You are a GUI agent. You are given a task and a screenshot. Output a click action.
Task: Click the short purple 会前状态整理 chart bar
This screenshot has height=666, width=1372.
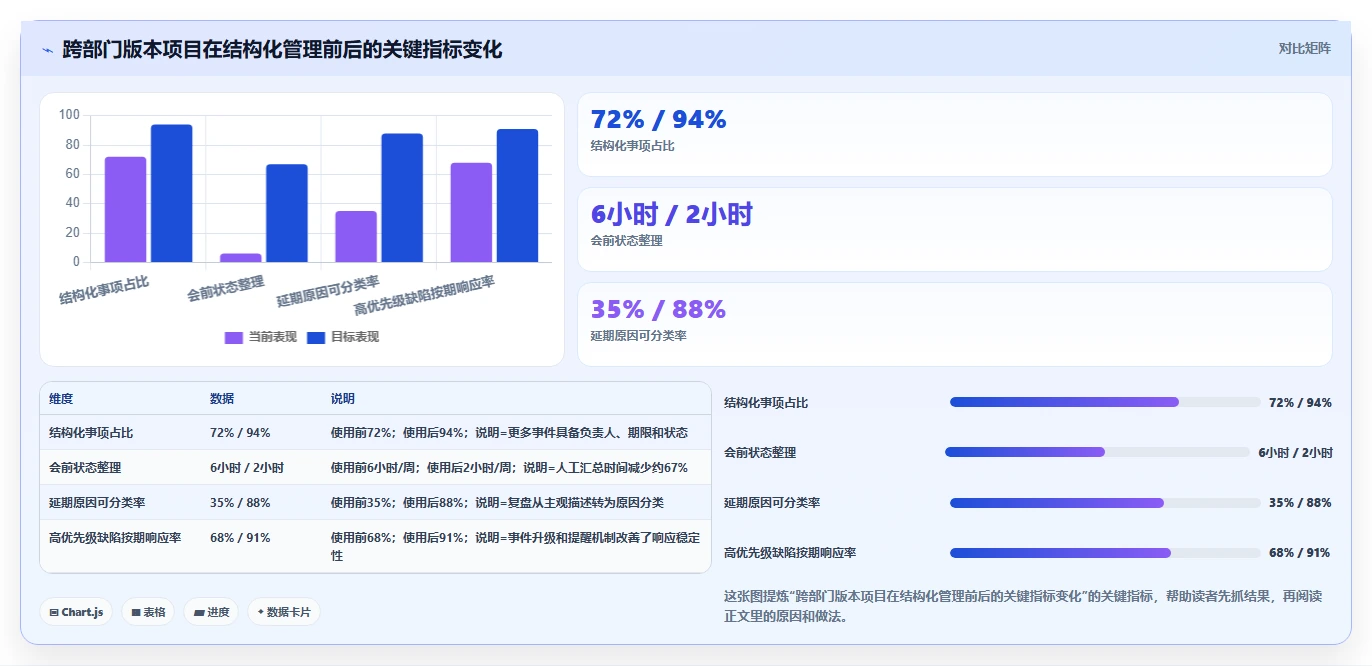pyautogui.click(x=240, y=258)
